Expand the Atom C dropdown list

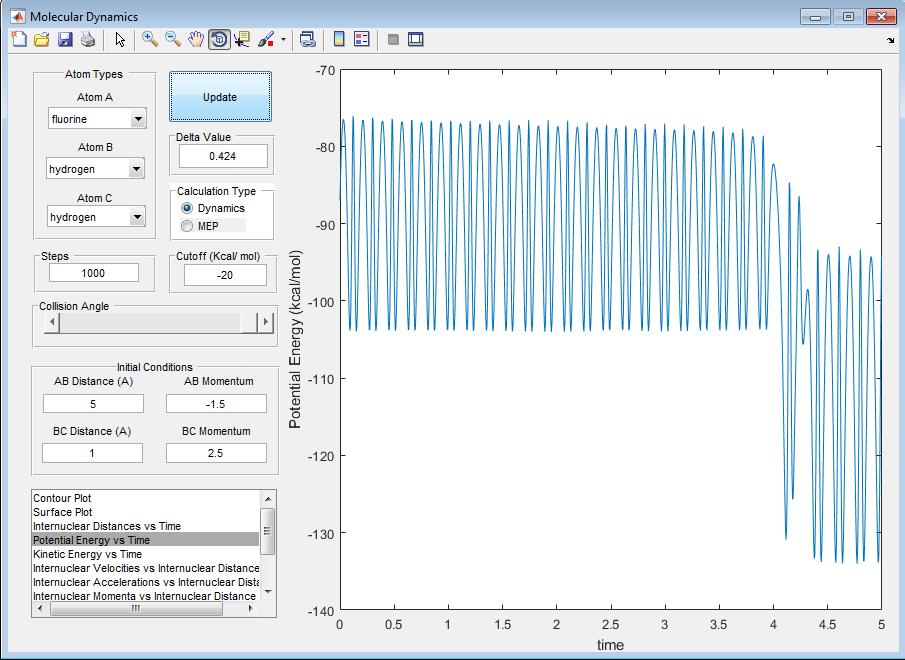tap(138, 217)
